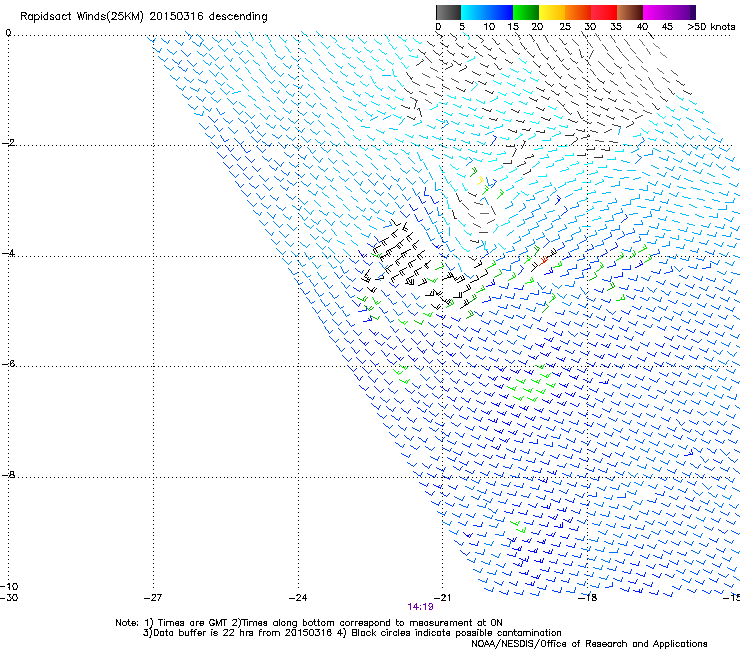Viewport: 740px width, 650px height.
Task: Click the '40' legend tick label
Action: [642, 27]
